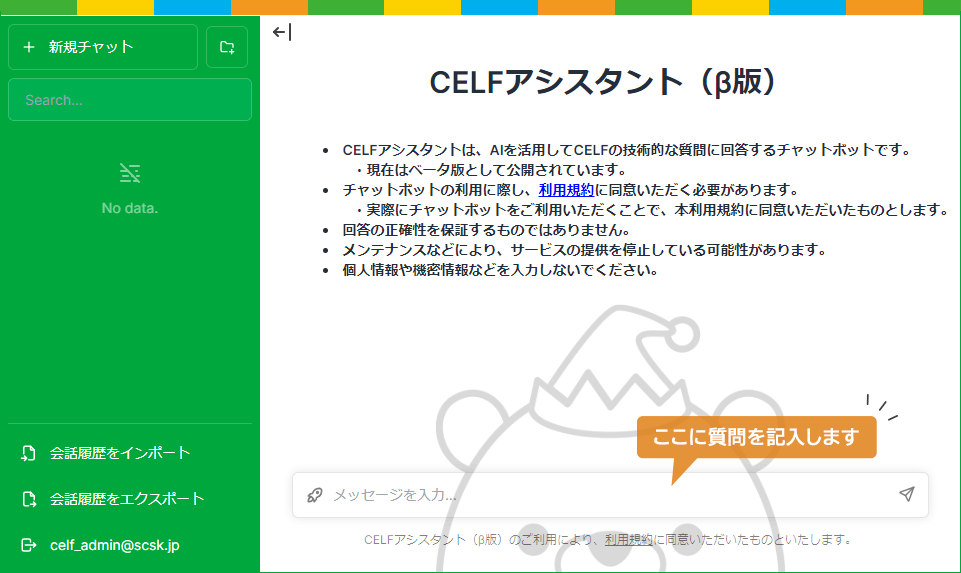961x573 pixels.
Task: Open 利用規約 link in footer notice
Action: pyautogui.click(x=629, y=540)
